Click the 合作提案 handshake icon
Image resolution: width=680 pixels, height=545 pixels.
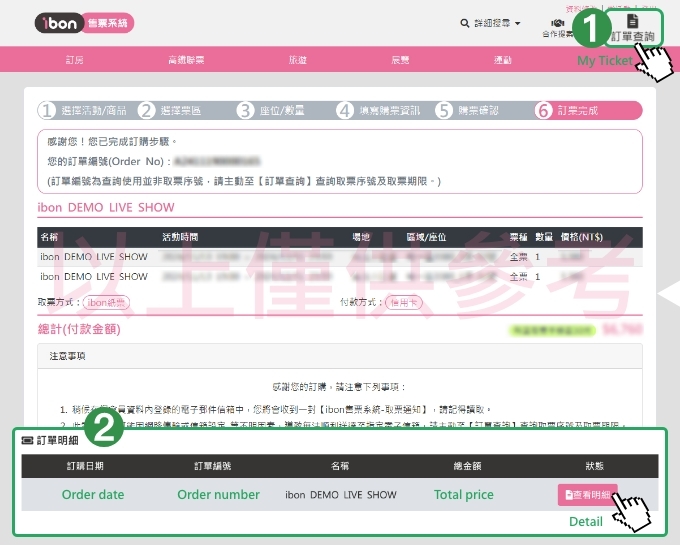click(x=557, y=22)
